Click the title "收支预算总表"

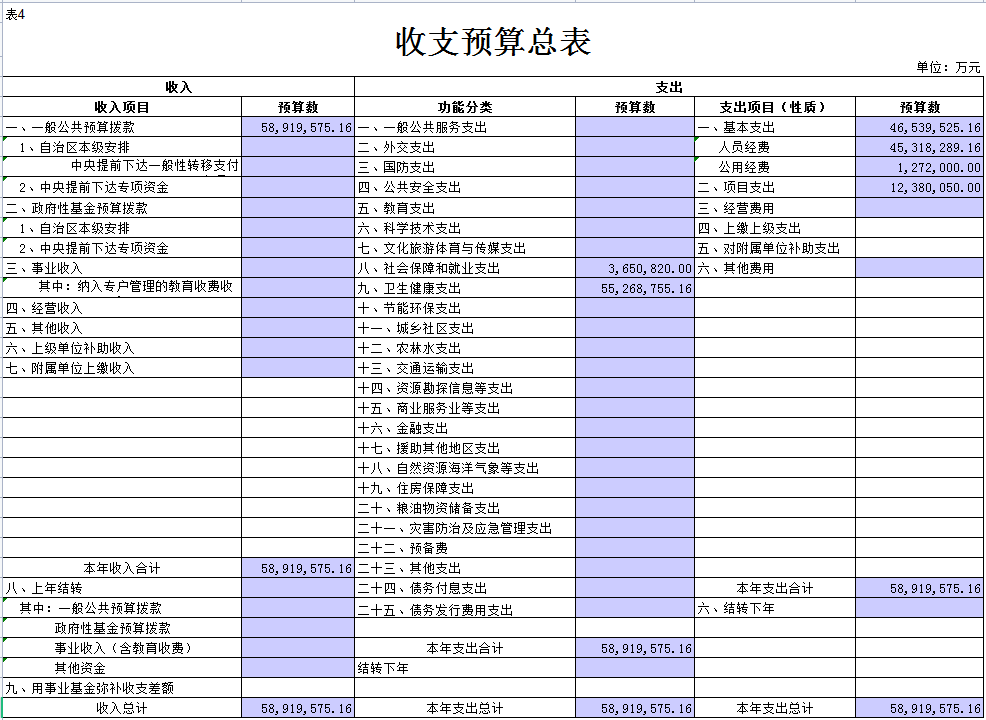click(x=493, y=42)
